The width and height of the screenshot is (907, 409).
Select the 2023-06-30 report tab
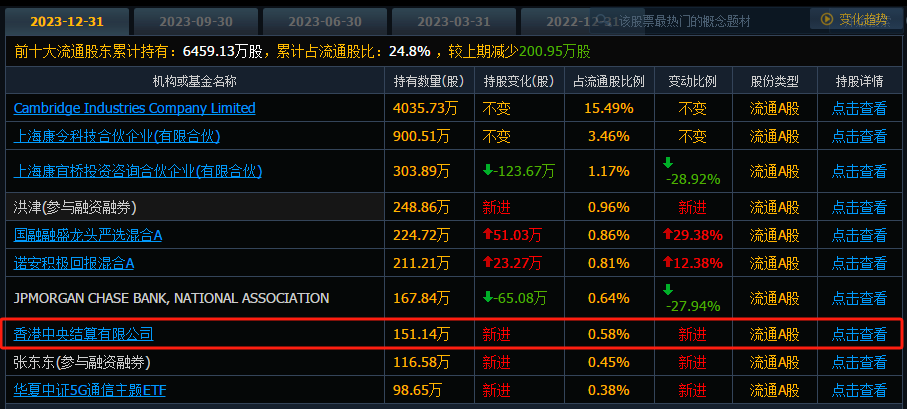pyautogui.click(x=325, y=22)
